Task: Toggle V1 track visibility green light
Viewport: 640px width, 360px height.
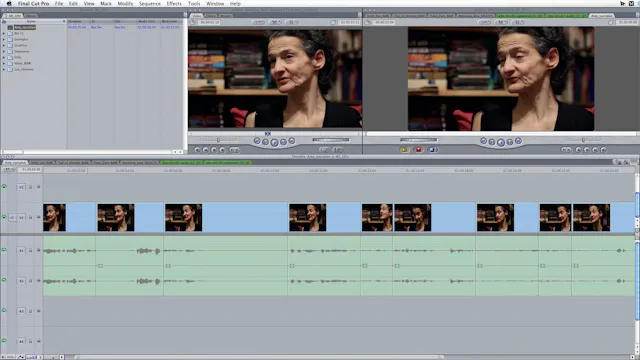Action: [4, 217]
